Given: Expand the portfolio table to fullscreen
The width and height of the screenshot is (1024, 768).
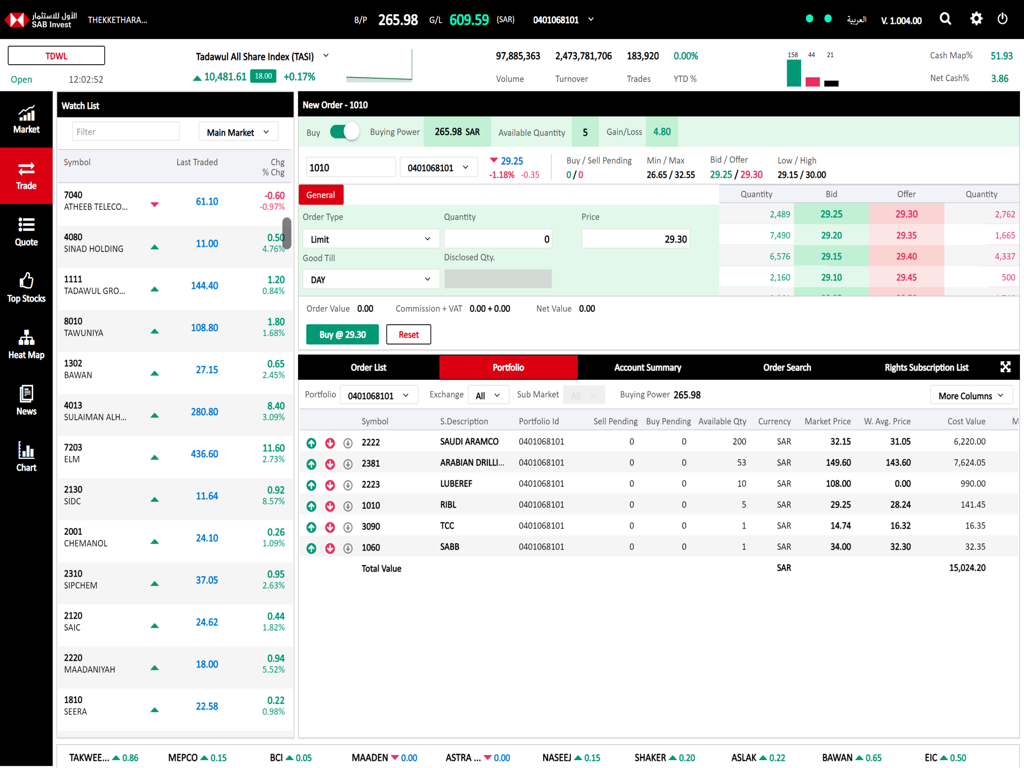Looking at the screenshot, I should 1005,367.
